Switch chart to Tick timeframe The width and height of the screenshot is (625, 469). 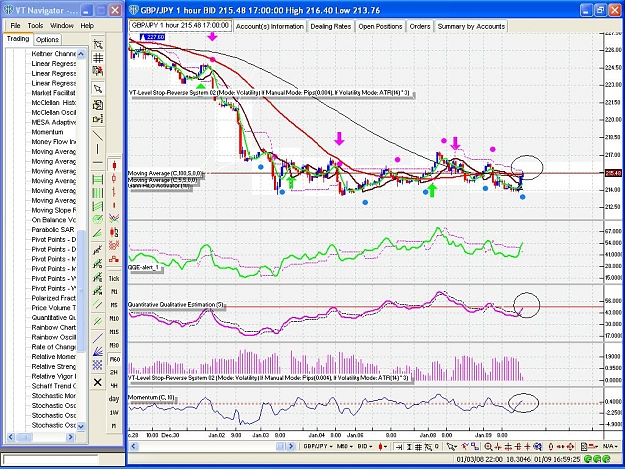tap(114, 278)
